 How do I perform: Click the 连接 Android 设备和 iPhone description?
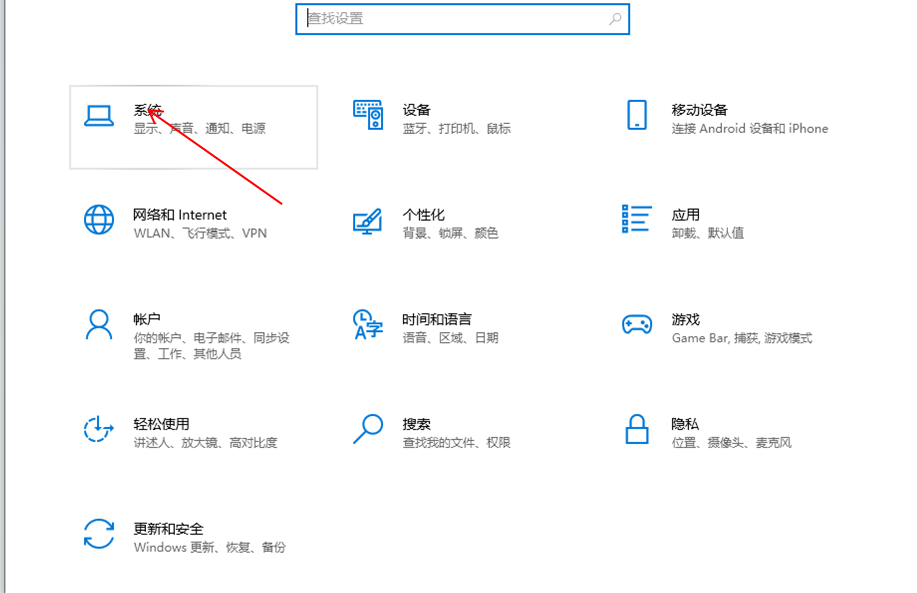[750, 129]
